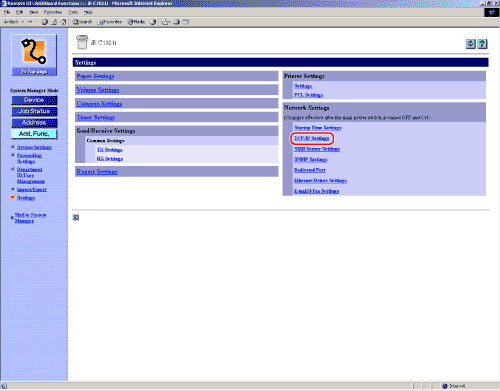Open the View menu
The height and width of the screenshot is (391, 500).
[34, 12]
